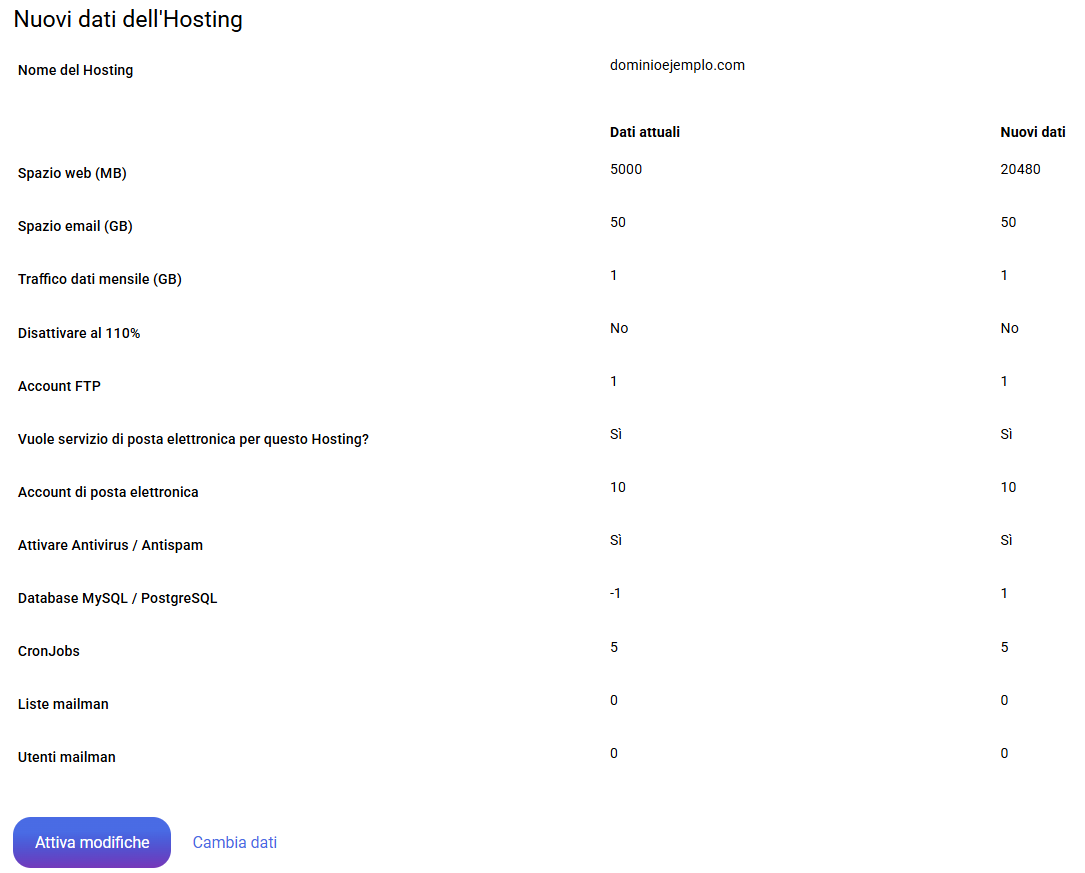
Task: Click the Spazio email (GB) label
Action: (75, 226)
